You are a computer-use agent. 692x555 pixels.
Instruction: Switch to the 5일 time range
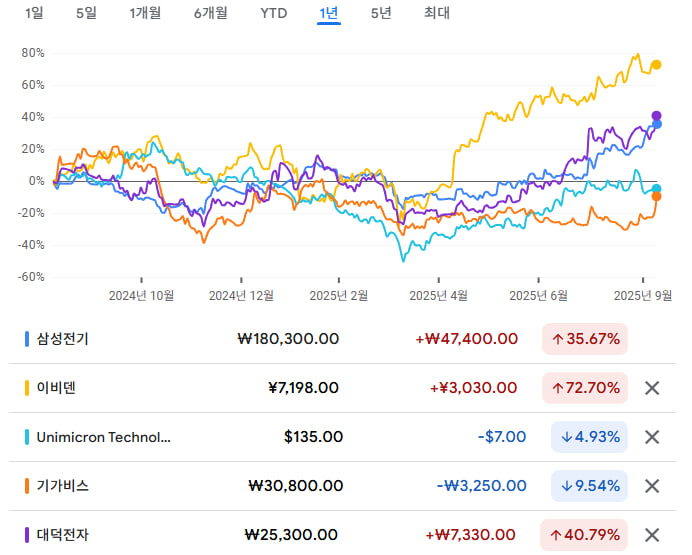[86, 13]
